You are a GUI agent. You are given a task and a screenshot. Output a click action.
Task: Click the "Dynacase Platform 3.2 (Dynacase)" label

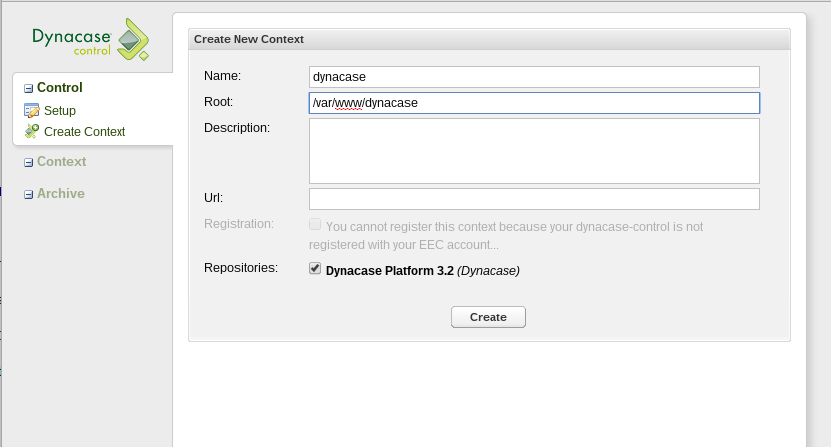[x=422, y=271]
